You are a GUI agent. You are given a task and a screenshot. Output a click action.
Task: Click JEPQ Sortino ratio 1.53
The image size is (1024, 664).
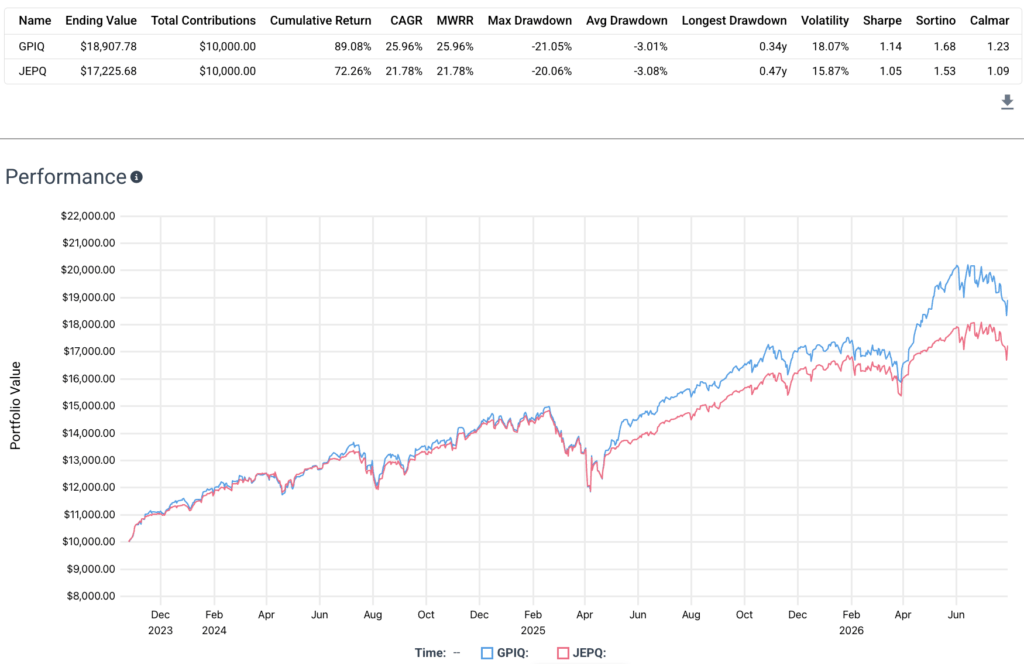click(x=944, y=71)
